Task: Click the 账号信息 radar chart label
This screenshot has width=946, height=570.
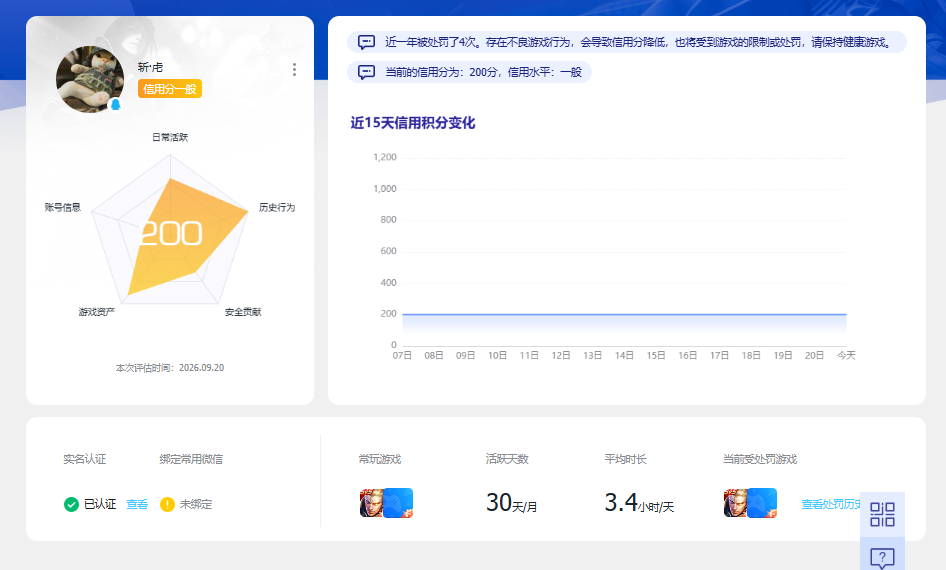Action: tap(63, 207)
